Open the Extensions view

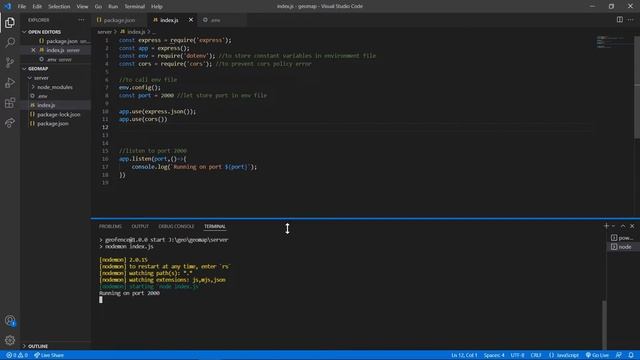[10, 102]
